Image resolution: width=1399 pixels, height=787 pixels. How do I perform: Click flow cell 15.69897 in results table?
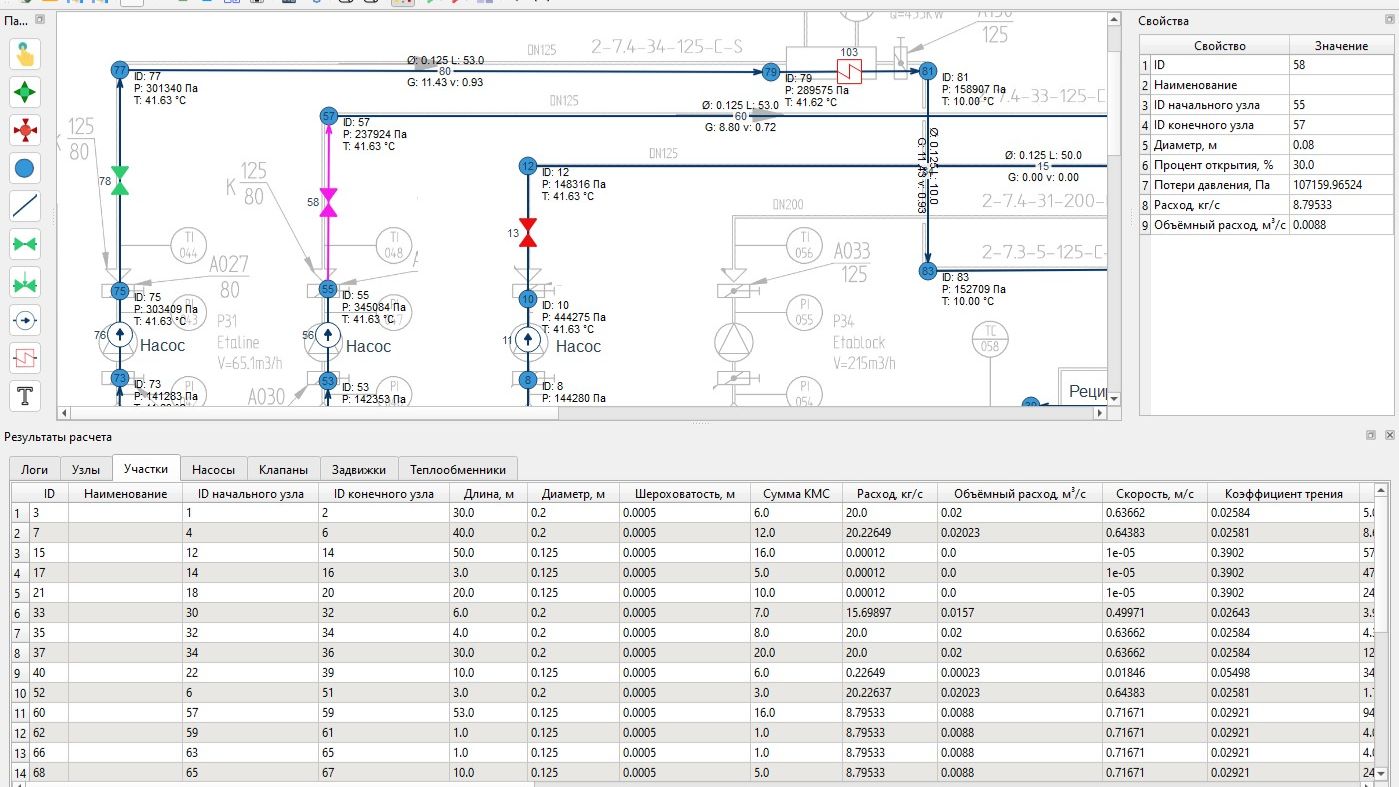click(888, 612)
